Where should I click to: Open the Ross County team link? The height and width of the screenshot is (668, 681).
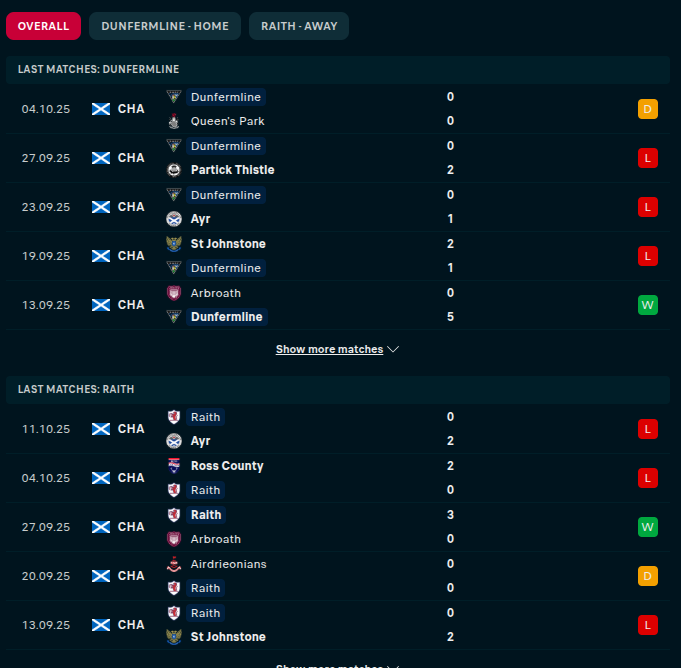point(227,466)
